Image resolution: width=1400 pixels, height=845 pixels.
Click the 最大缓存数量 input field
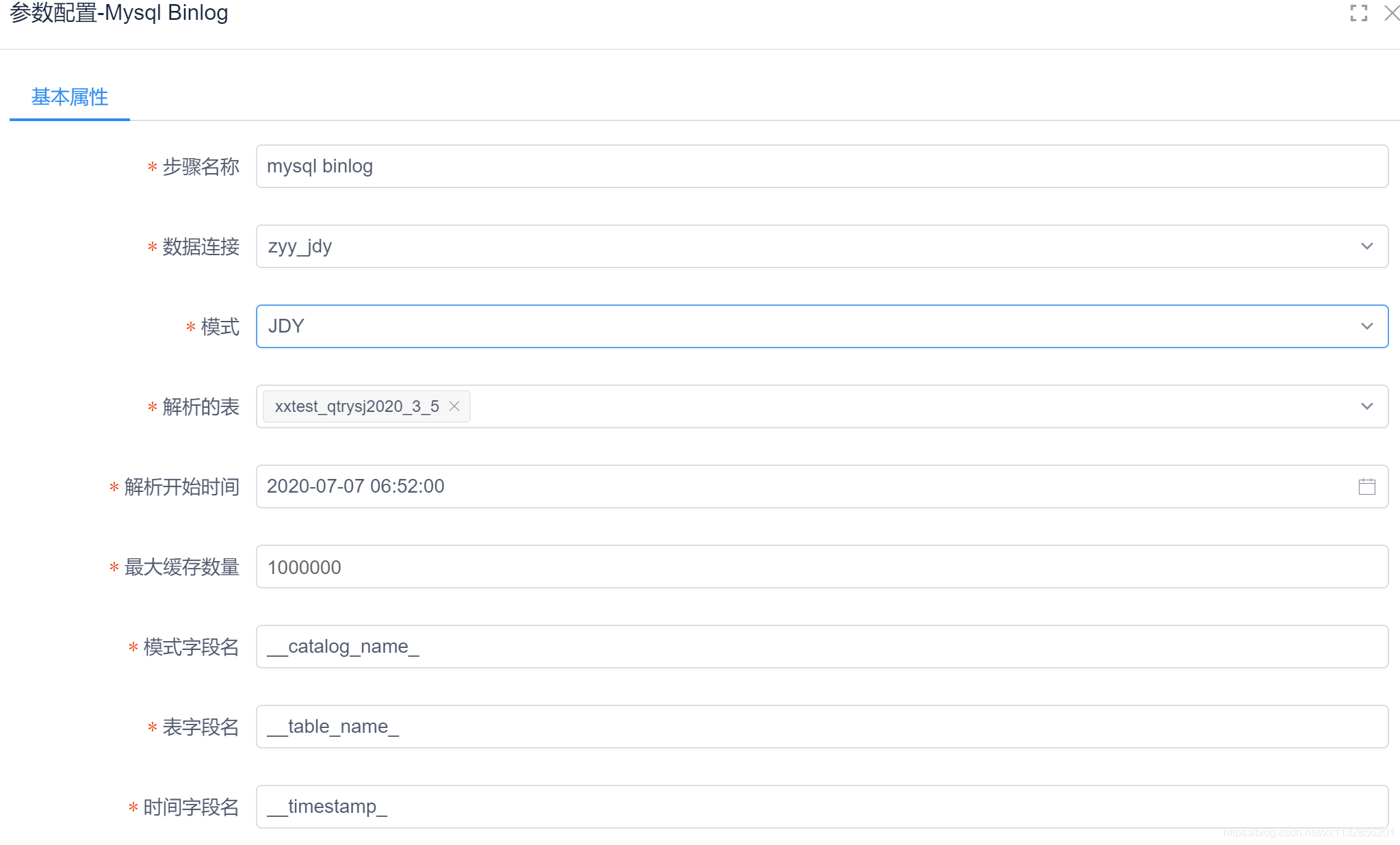coord(821,567)
